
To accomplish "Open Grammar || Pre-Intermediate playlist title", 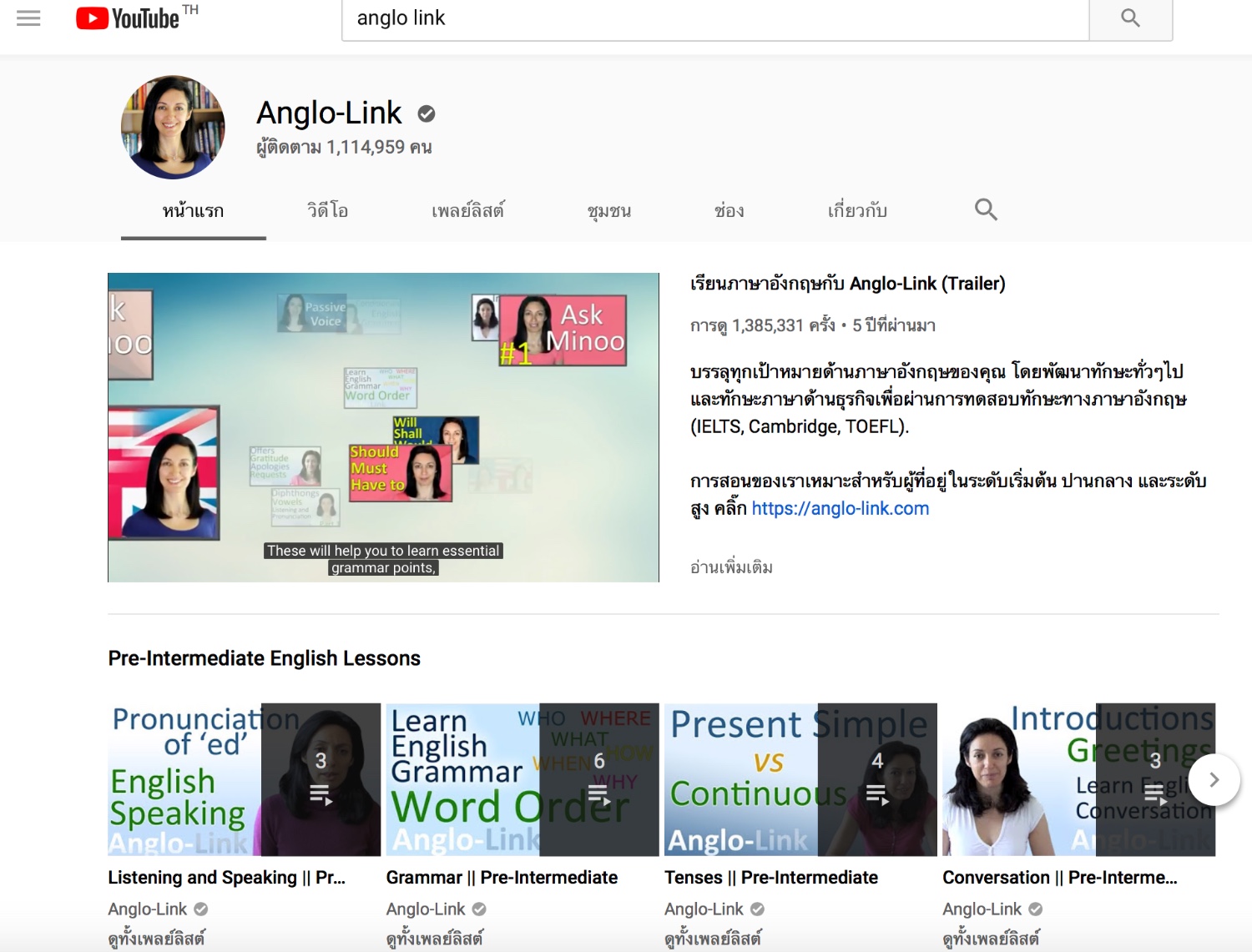I will click(502, 878).
